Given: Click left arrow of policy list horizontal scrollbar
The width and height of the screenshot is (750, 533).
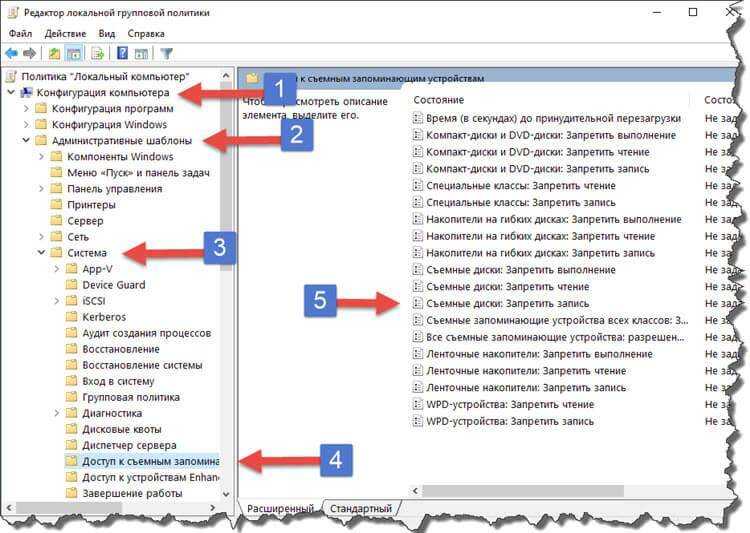Looking at the screenshot, I should [416, 490].
